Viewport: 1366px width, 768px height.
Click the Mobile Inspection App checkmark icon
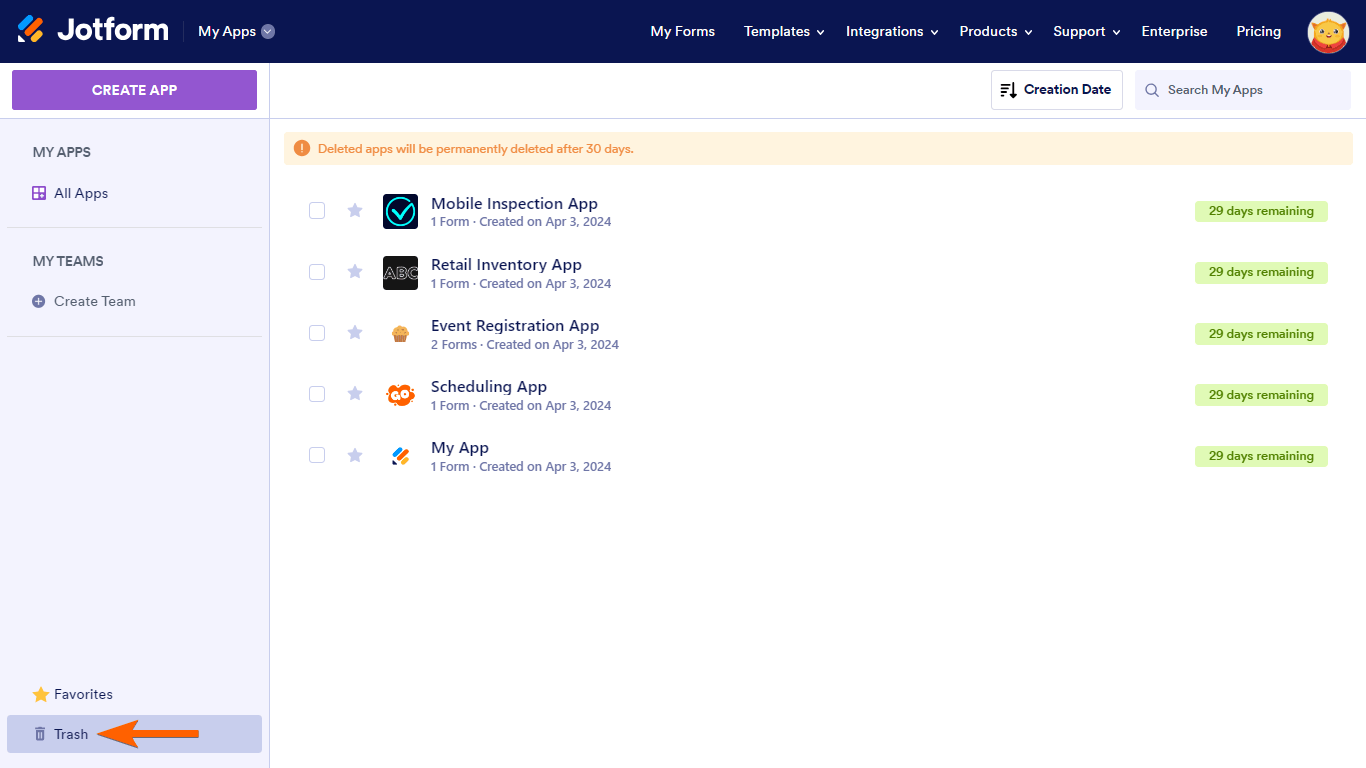pyautogui.click(x=400, y=211)
